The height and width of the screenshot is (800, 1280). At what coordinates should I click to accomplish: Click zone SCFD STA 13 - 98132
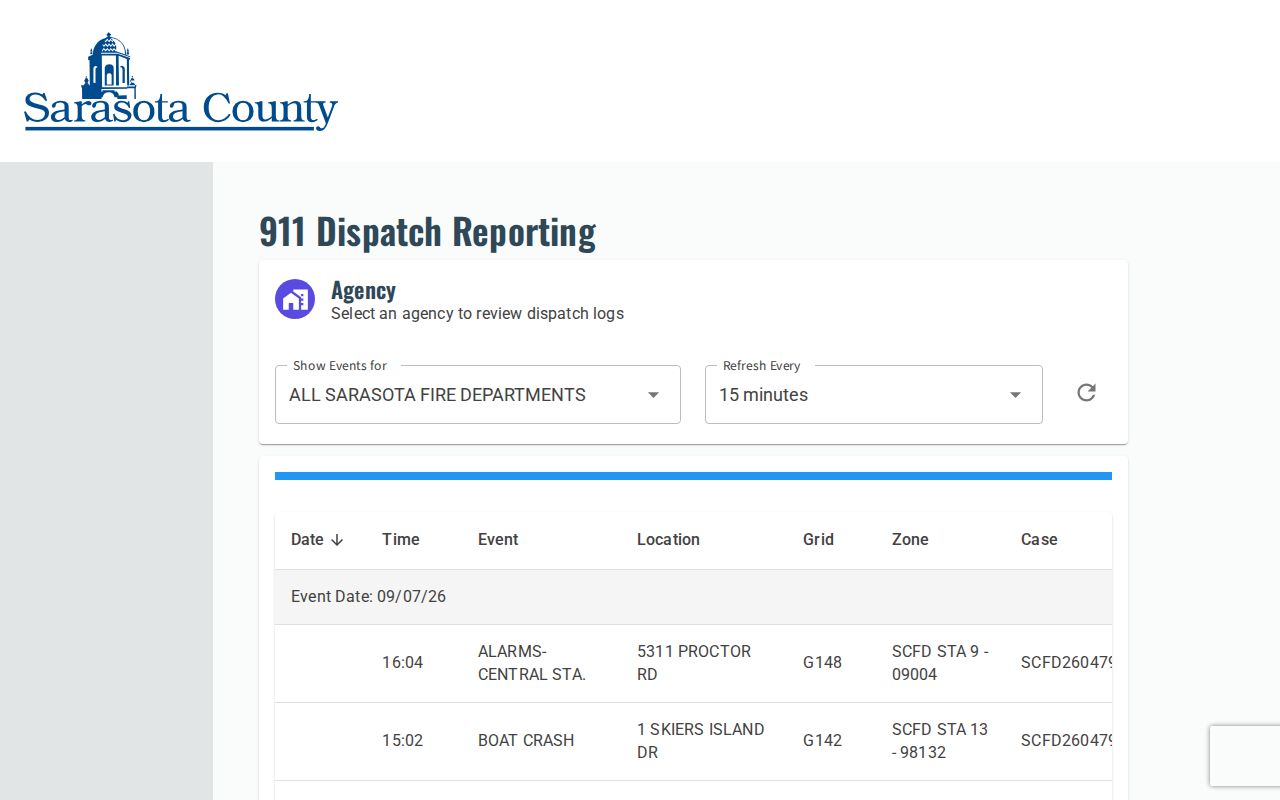[940, 741]
